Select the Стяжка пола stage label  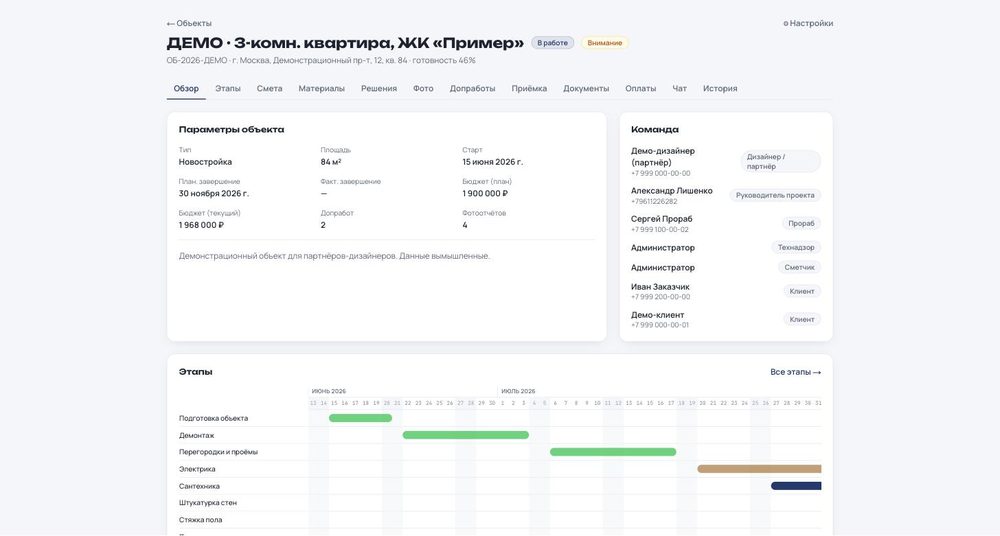click(200, 520)
